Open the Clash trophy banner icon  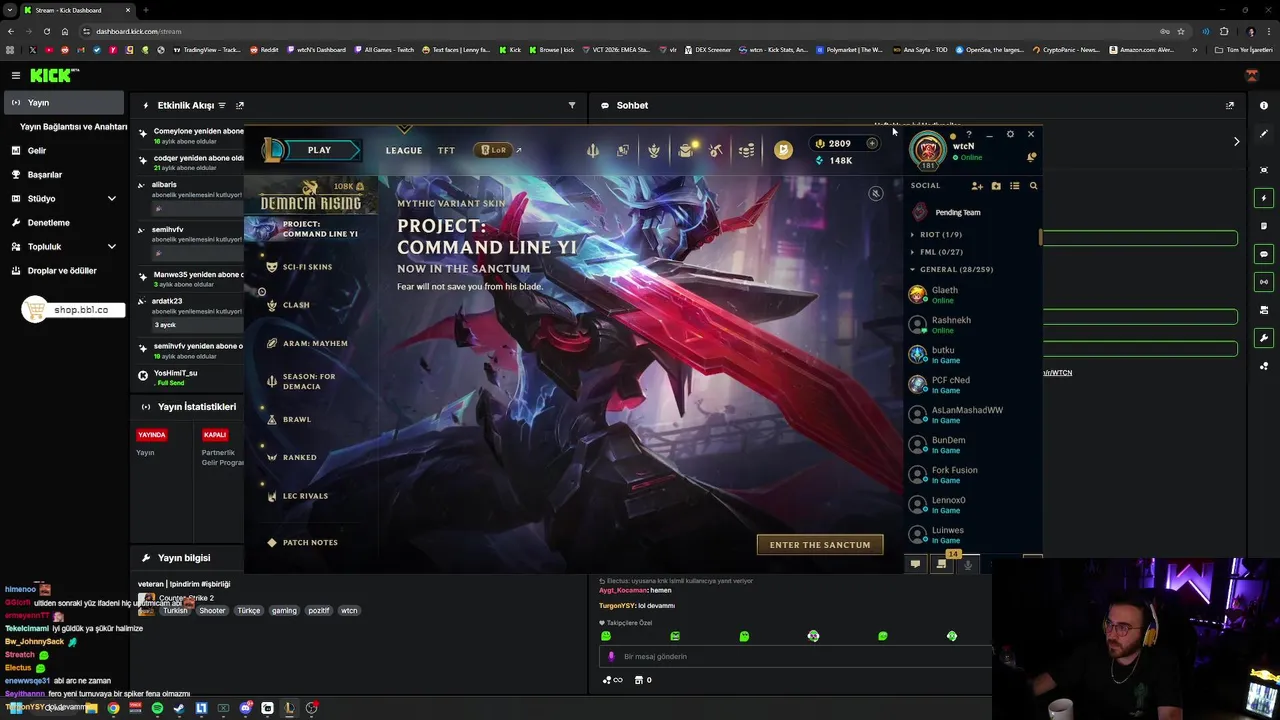click(654, 150)
